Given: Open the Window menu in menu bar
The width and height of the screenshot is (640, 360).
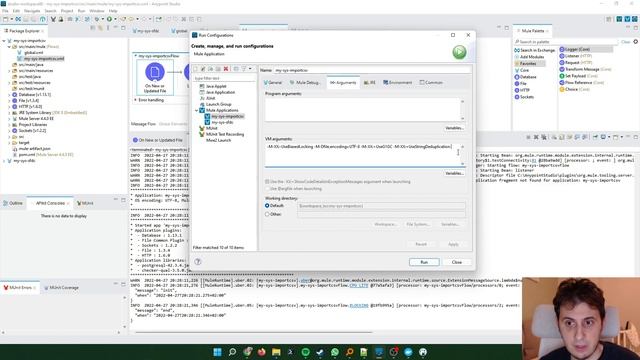Looking at the screenshot, I should pos(97,11).
